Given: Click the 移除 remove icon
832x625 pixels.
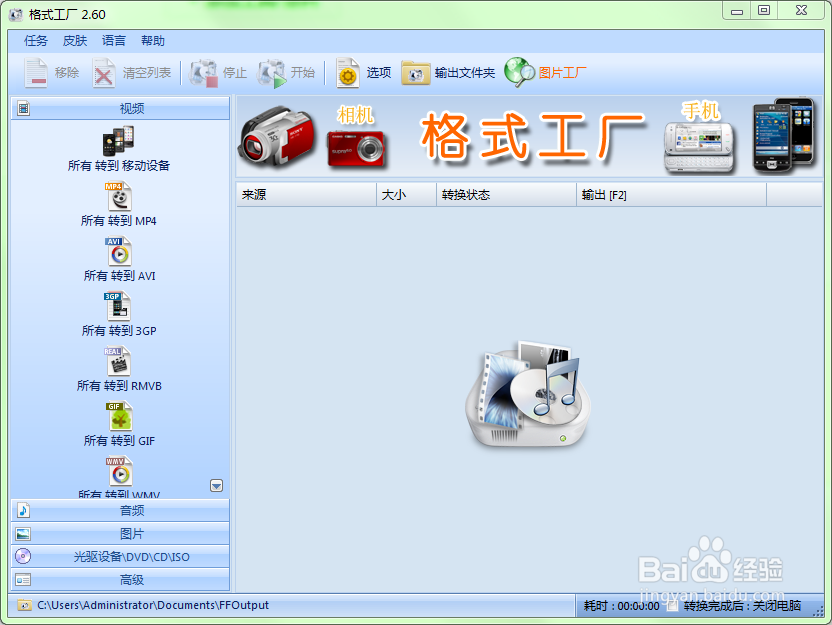Looking at the screenshot, I should tap(36, 73).
